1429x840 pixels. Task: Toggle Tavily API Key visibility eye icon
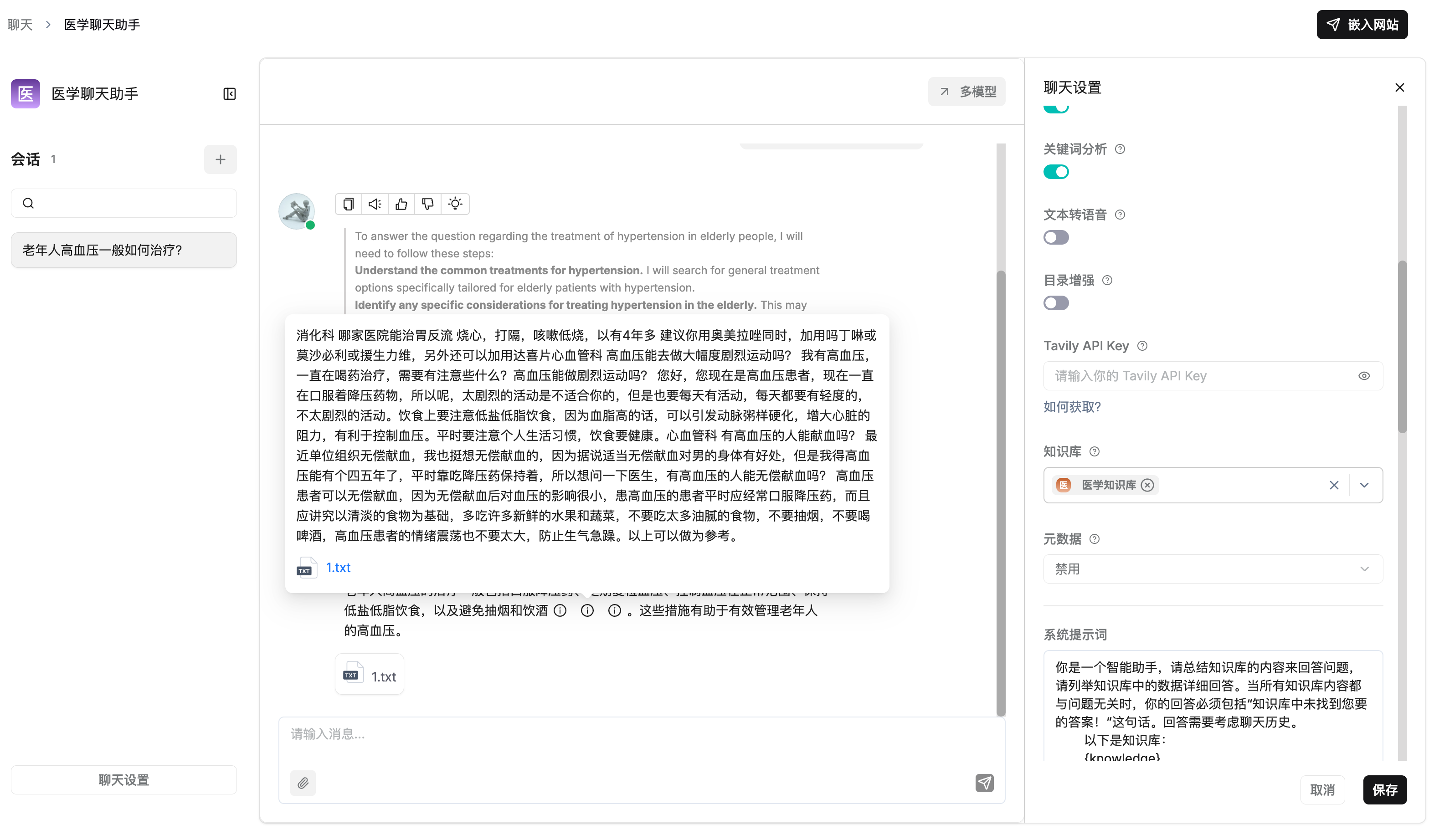[1364, 375]
